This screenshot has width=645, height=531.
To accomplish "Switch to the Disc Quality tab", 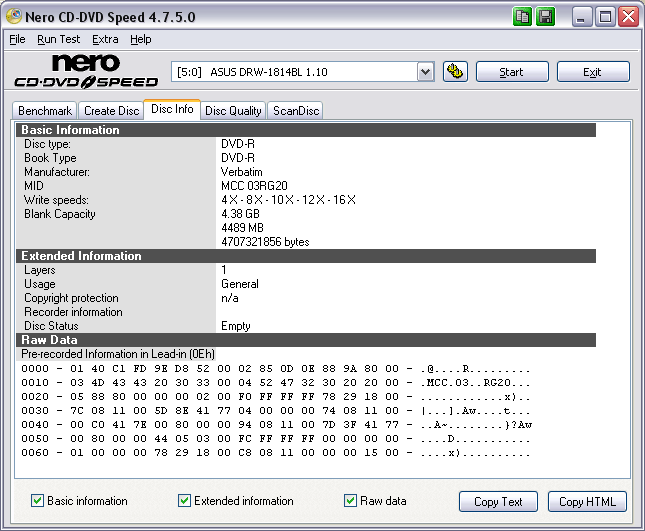I will tap(233, 111).
